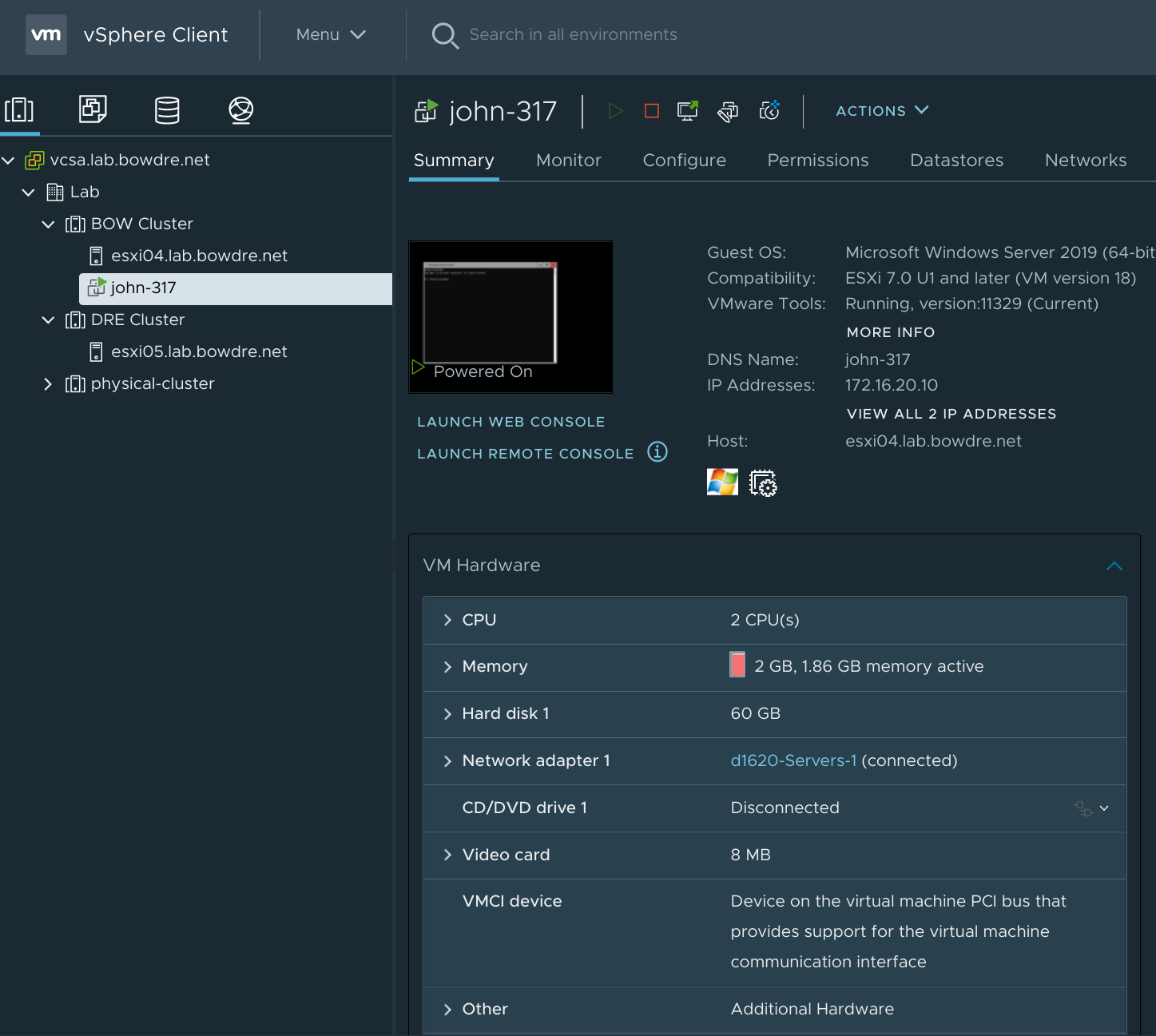Click the 60 GB disk size value
This screenshot has height=1036, width=1156.
click(x=755, y=713)
